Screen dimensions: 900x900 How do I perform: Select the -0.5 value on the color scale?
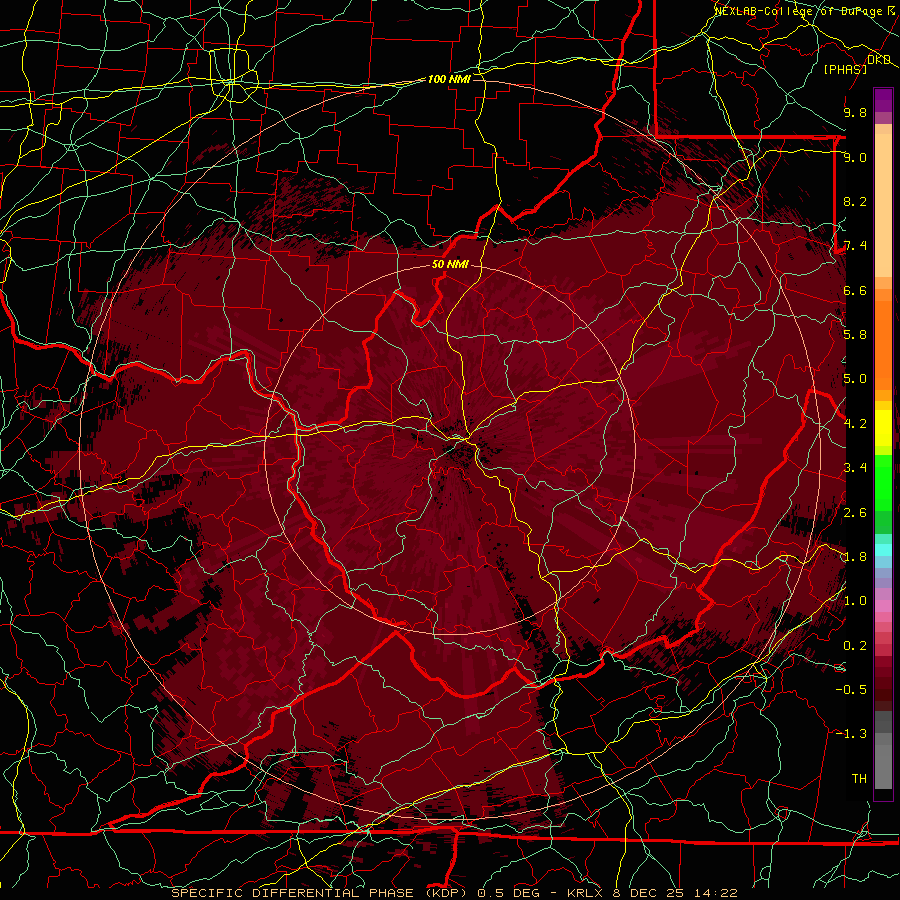click(x=851, y=690)
